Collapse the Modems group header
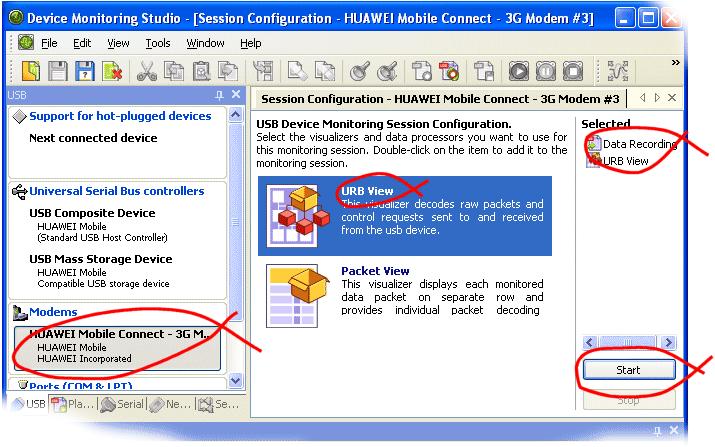Viewport: 715px width, 447px height. [54, 312]
